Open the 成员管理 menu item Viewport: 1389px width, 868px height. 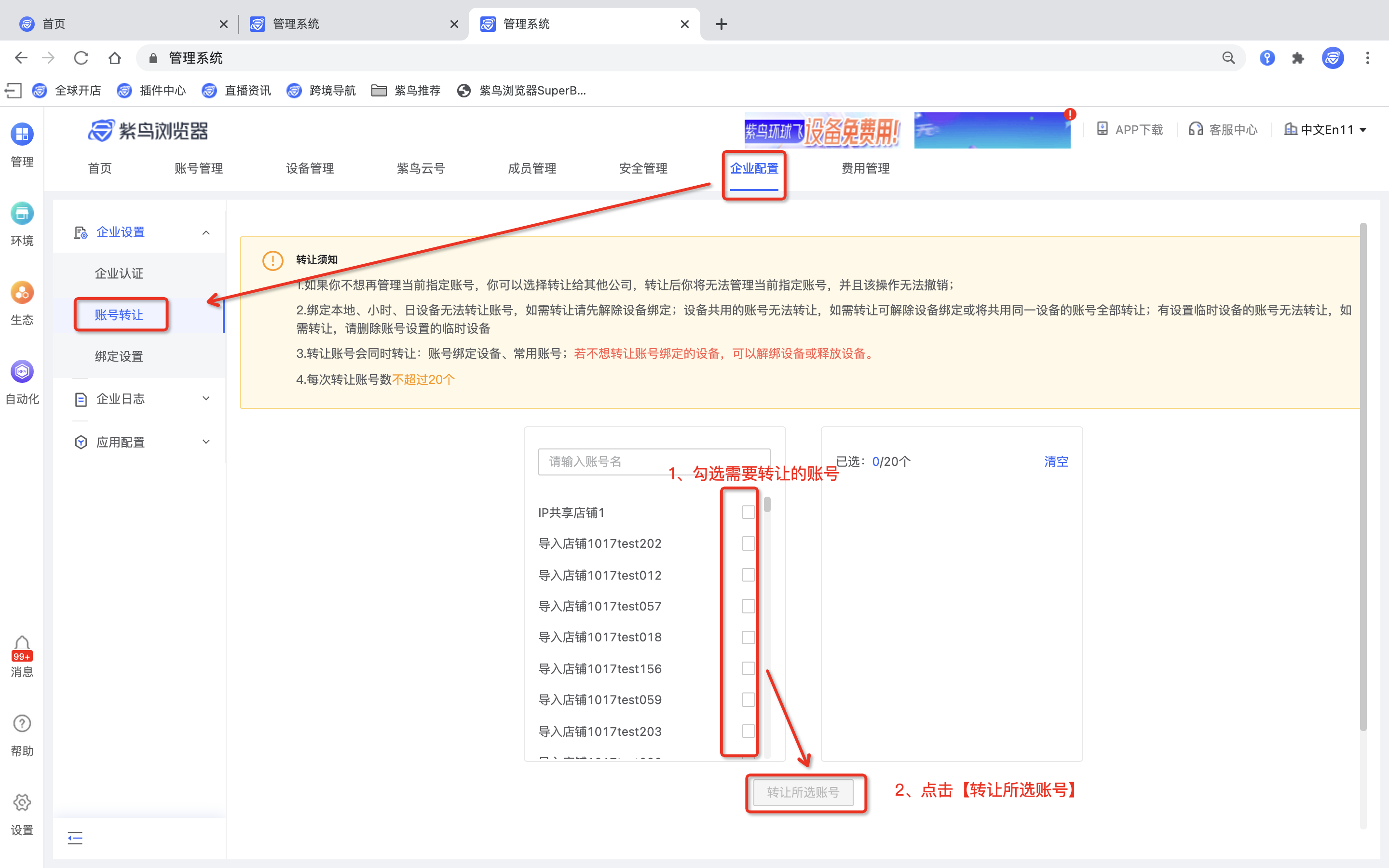tap(531, 168)
